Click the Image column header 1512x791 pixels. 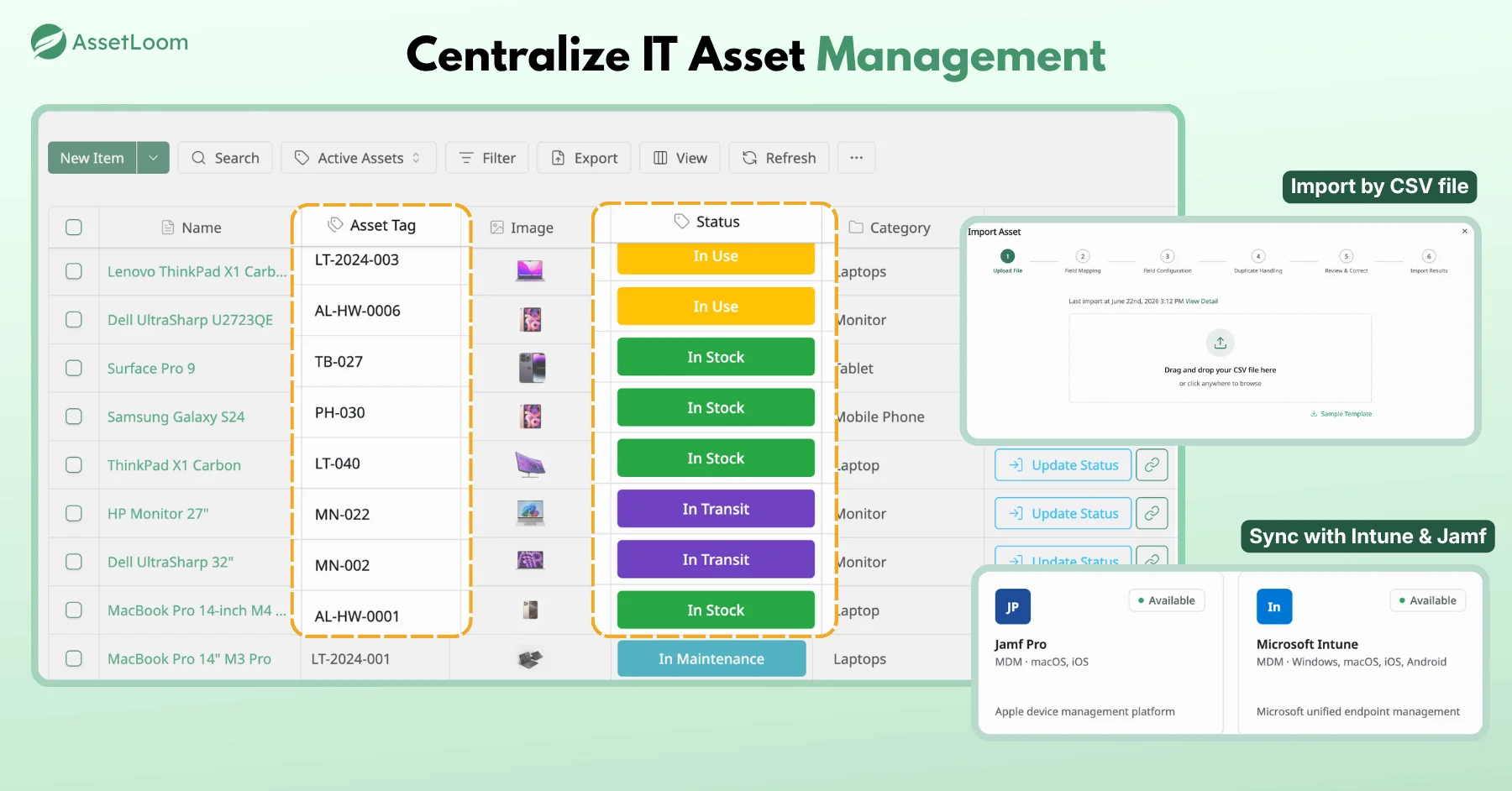point(522,228)
